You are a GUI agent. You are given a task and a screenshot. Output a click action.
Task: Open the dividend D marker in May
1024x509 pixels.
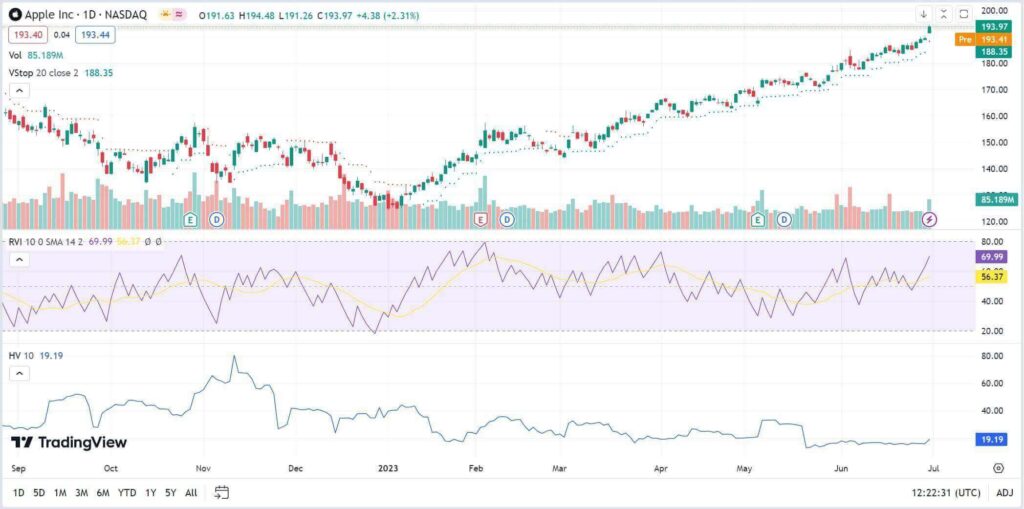coord(784,220)
